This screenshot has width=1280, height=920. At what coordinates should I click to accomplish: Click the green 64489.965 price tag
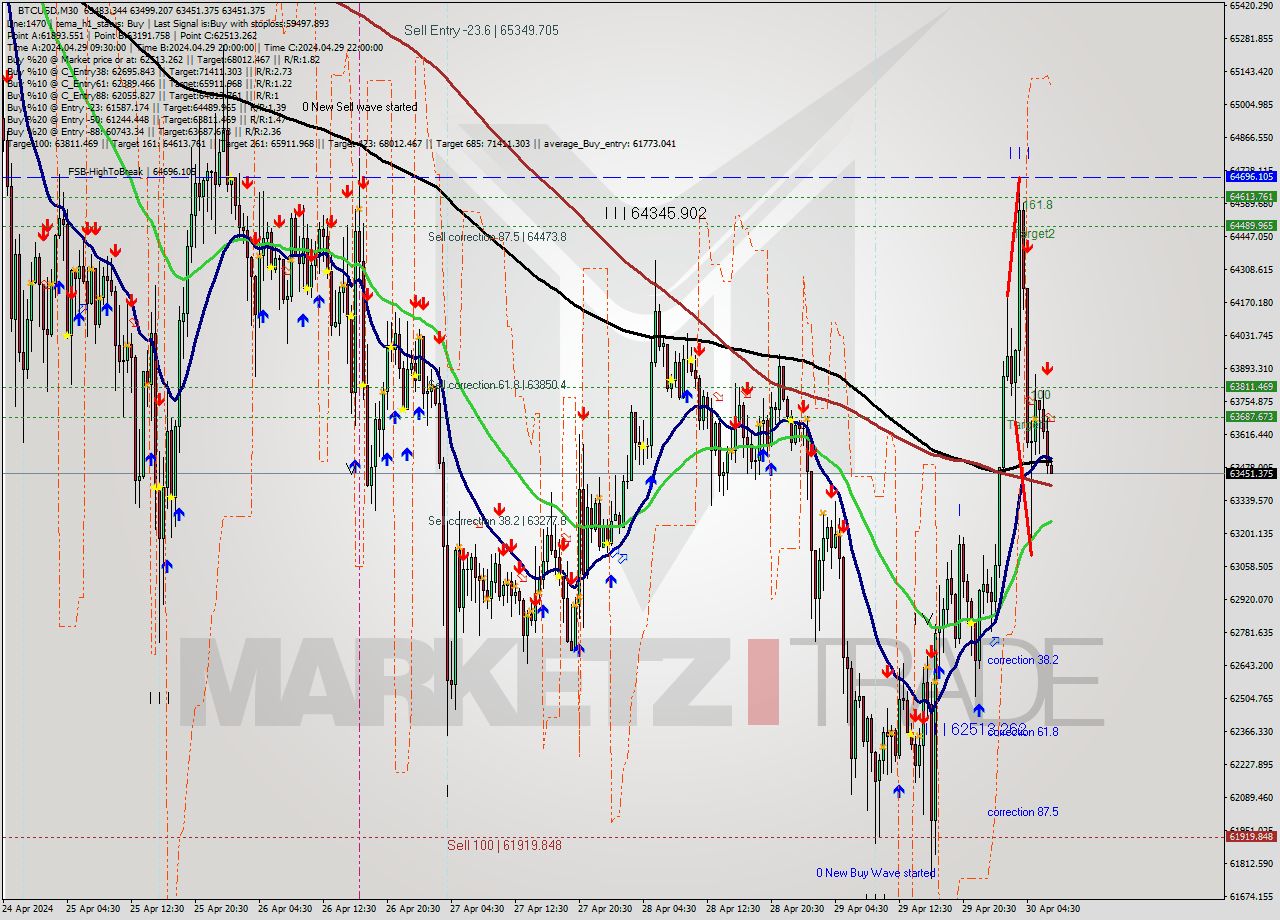point(1251,225)
